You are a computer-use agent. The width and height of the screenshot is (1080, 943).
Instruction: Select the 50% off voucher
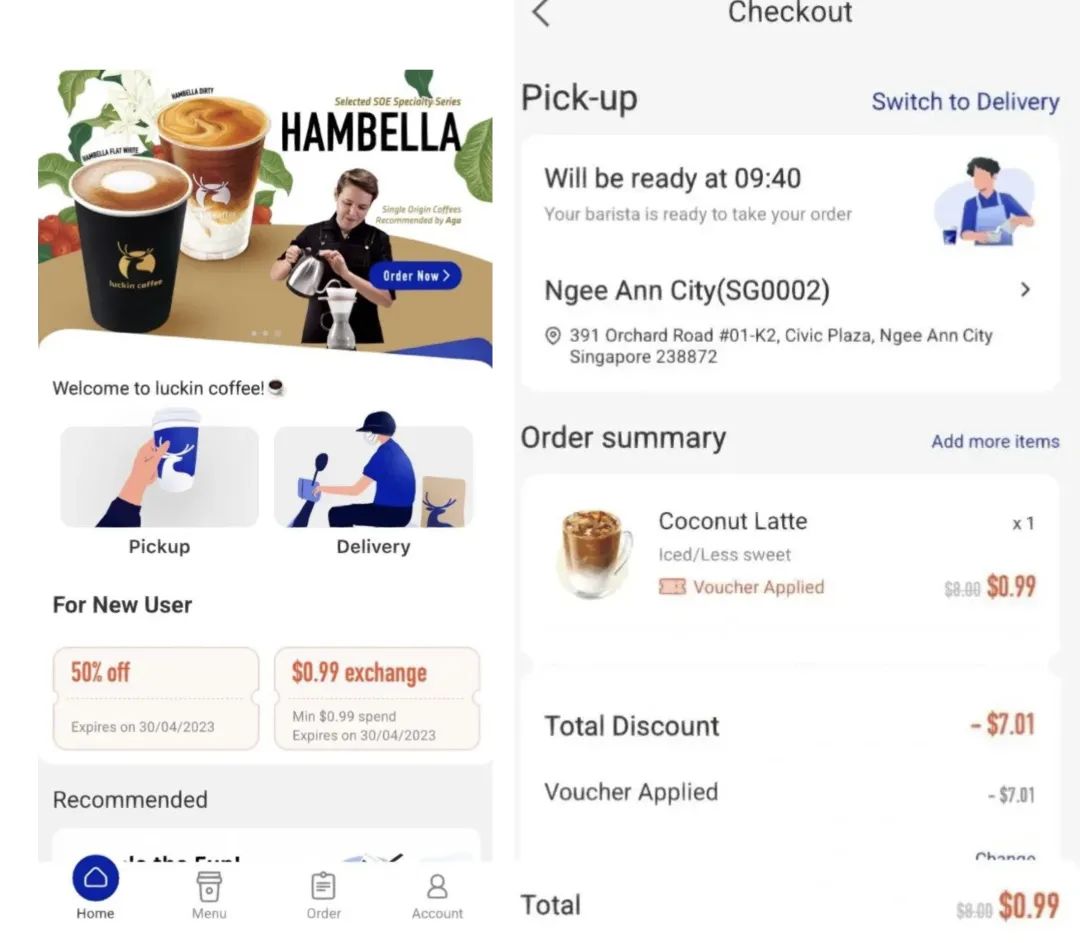point(156,698)
